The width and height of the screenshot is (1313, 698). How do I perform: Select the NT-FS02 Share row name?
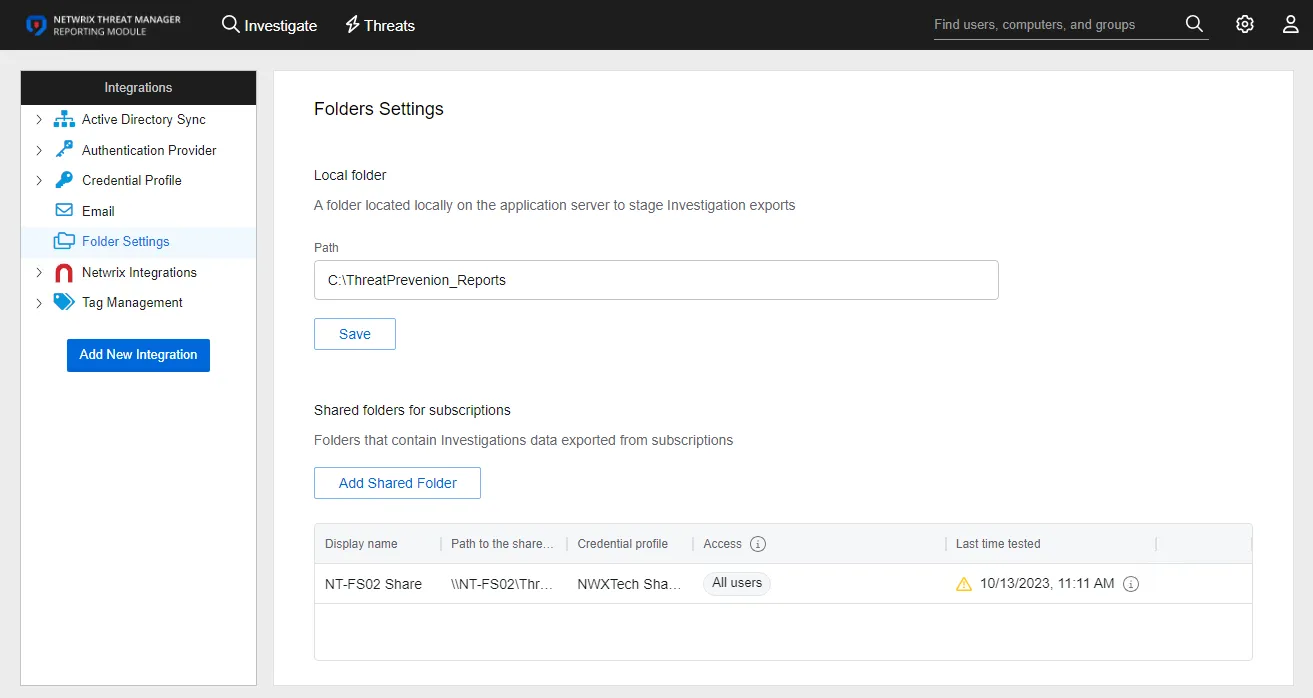pos(373,584)
